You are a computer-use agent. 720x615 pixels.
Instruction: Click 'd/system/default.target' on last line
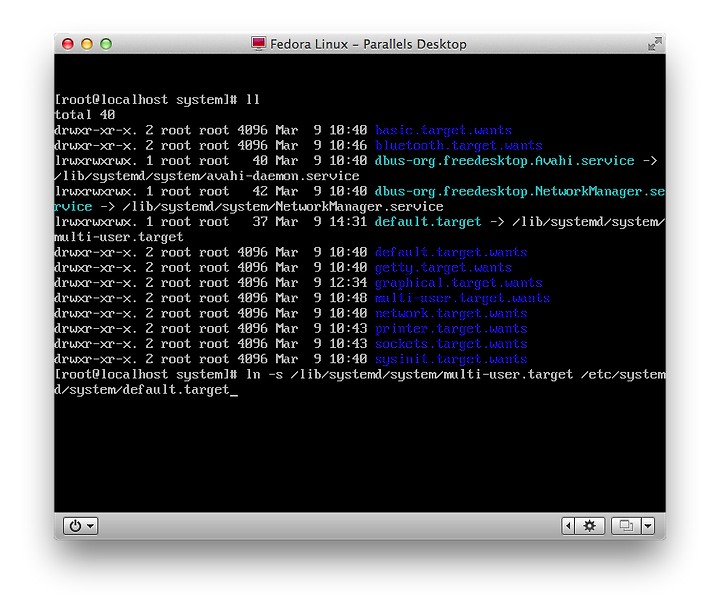(142, 390)
